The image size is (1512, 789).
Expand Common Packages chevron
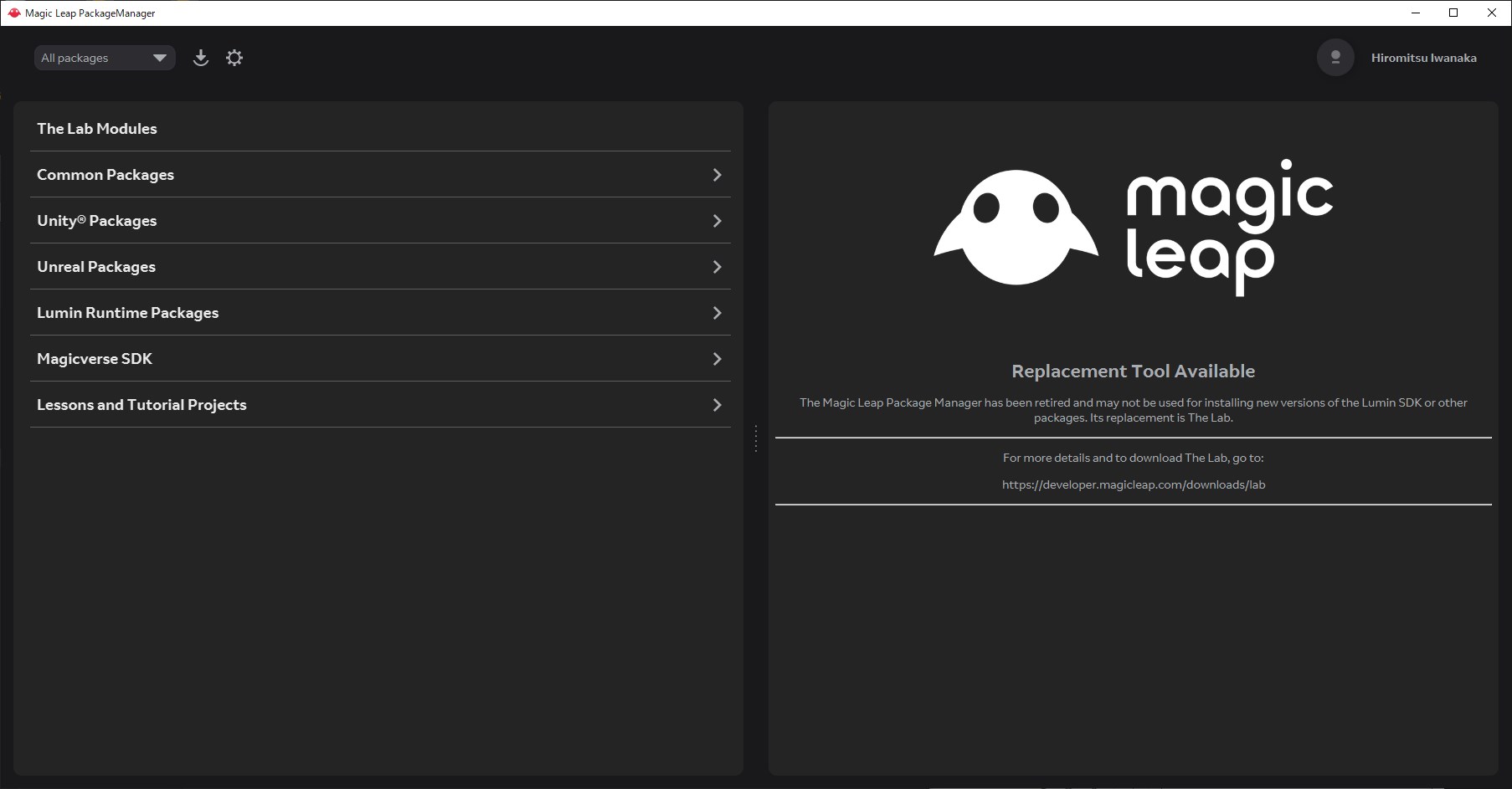(x=717, y=175)
